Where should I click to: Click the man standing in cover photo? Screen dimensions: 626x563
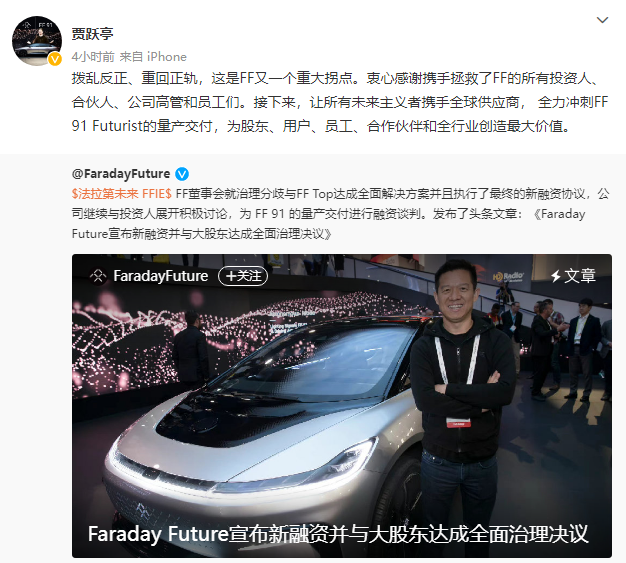tap(462, 391)
